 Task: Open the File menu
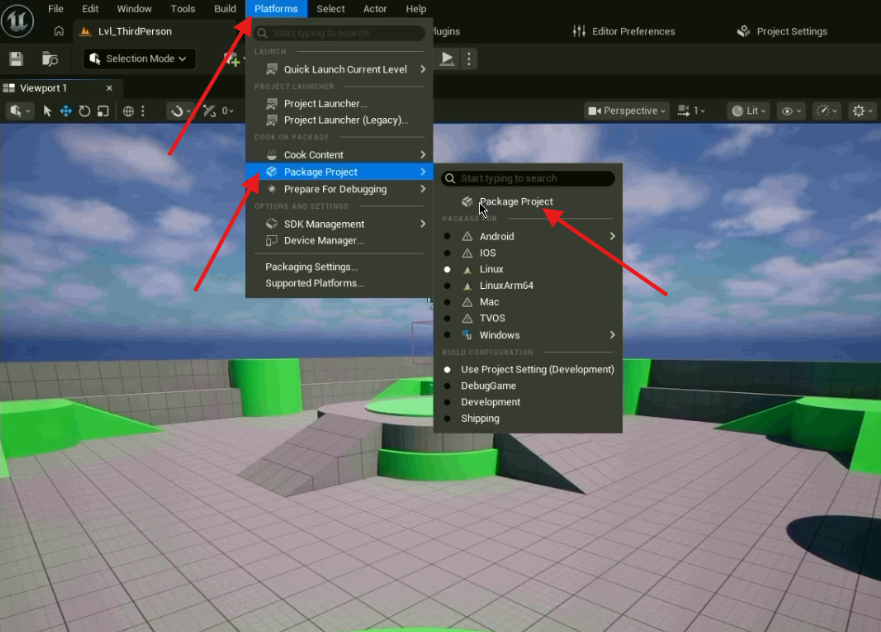coord(56,9)
